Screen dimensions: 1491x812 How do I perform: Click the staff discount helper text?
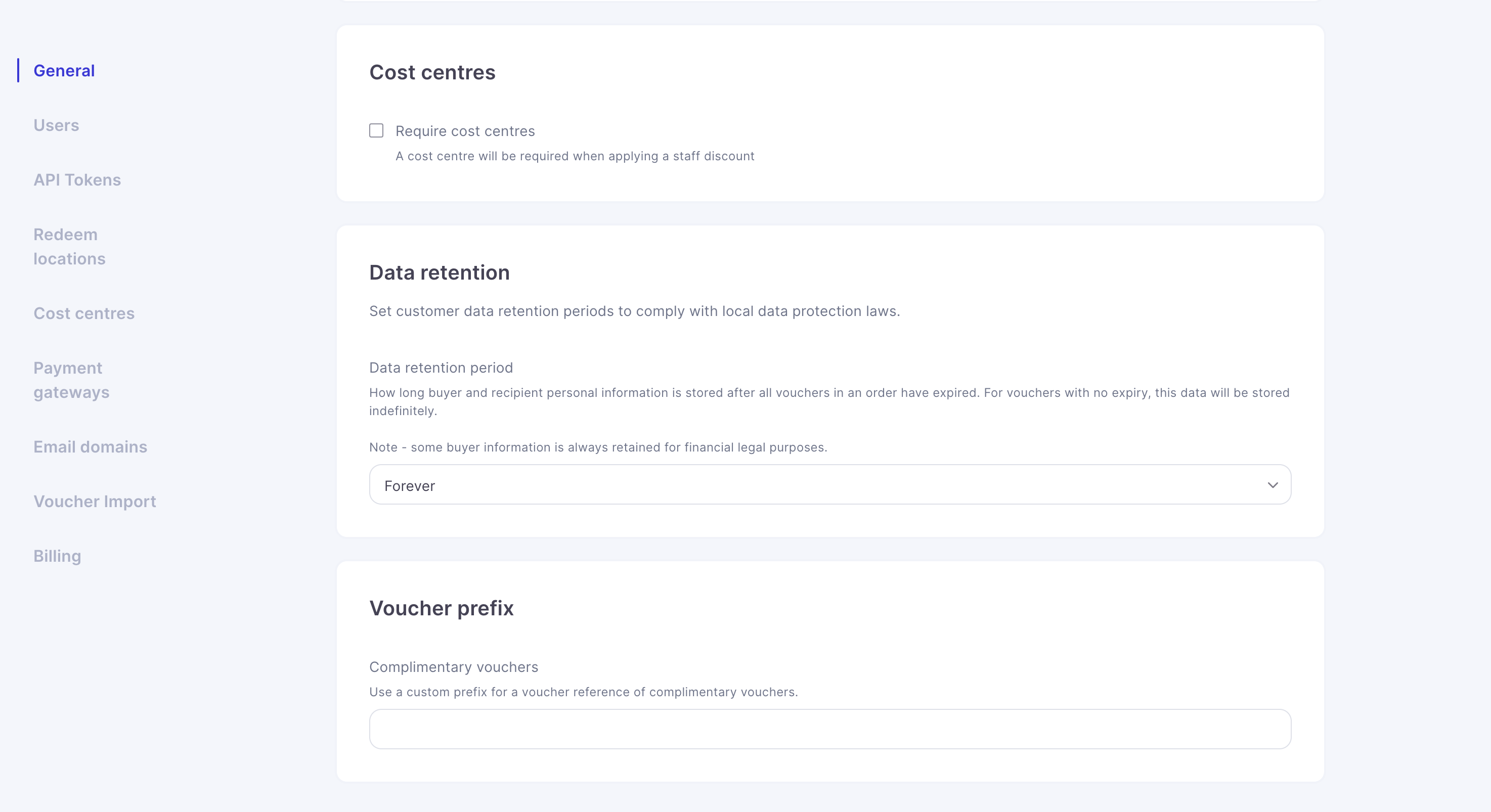tap(574, 156)
